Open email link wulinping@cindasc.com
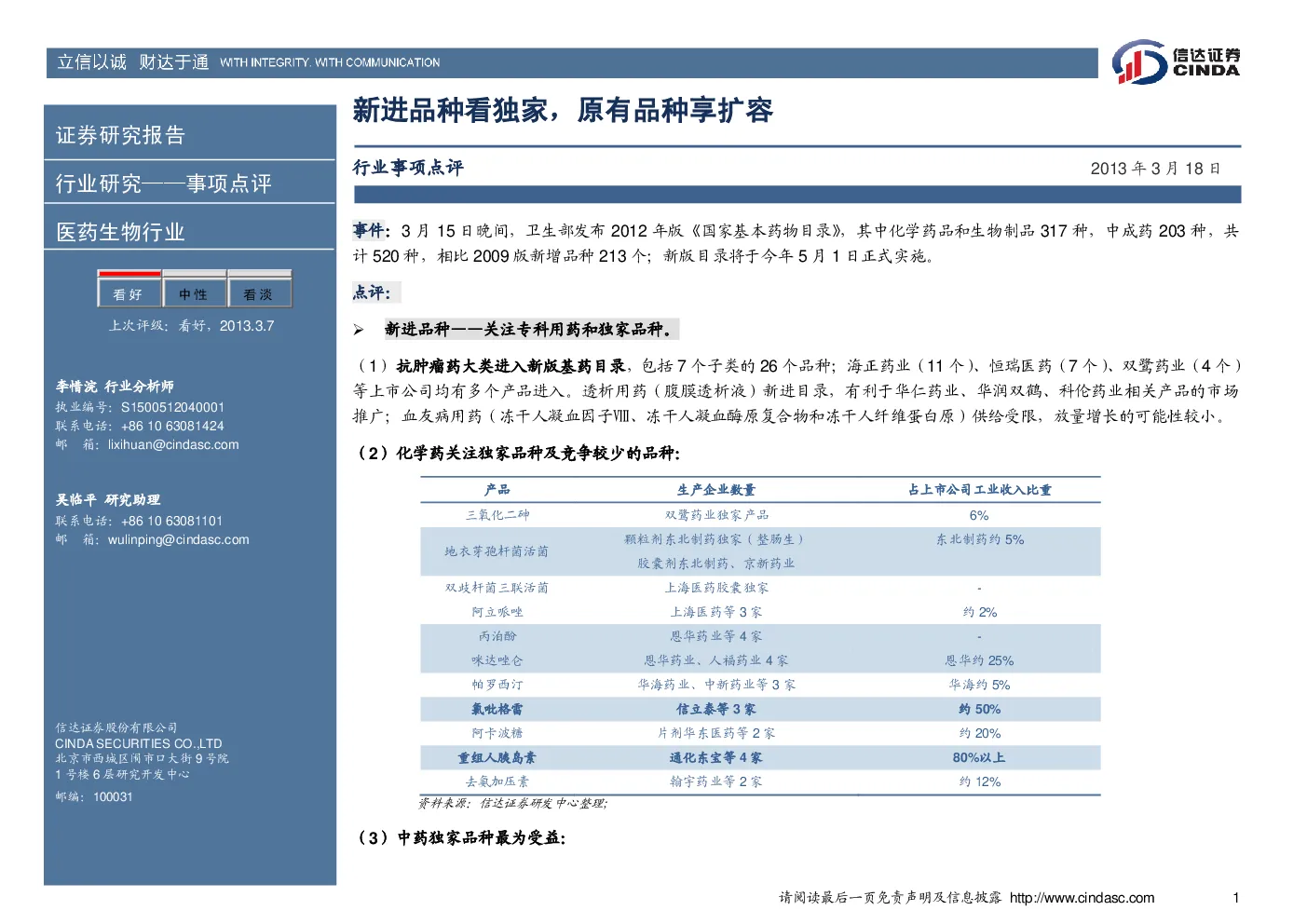 pyautogui.click(x=178, y=540)
